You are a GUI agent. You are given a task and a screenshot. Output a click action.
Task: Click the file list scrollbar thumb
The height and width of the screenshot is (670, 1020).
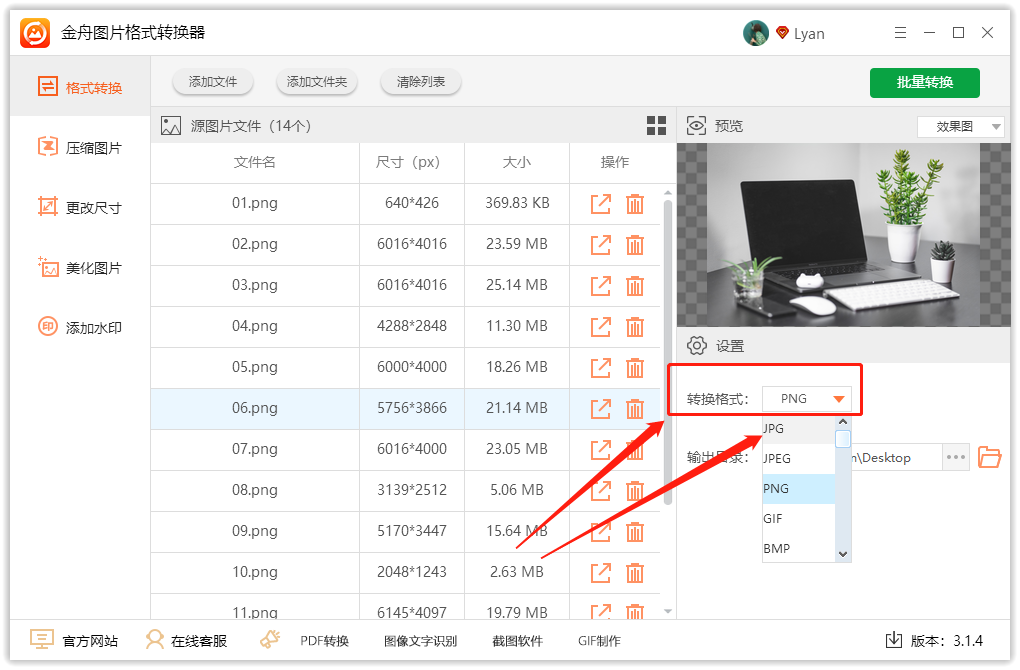tap(667, 353)
